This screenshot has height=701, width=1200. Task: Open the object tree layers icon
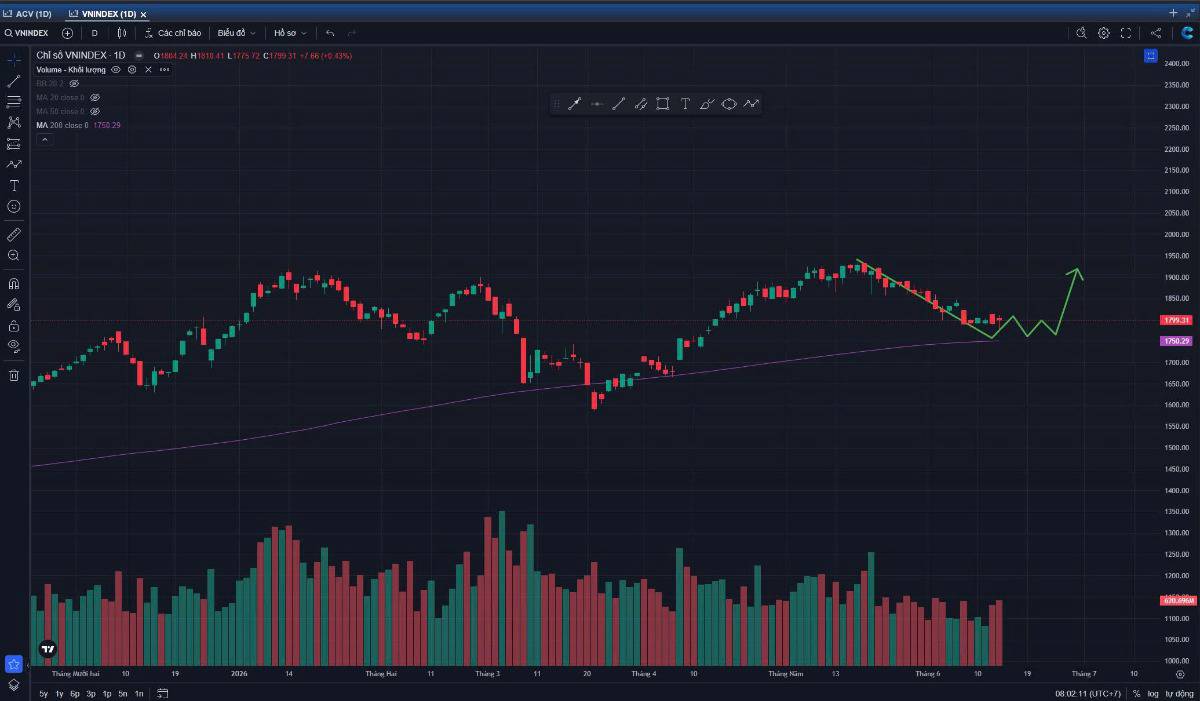click(x=14, y=685)
